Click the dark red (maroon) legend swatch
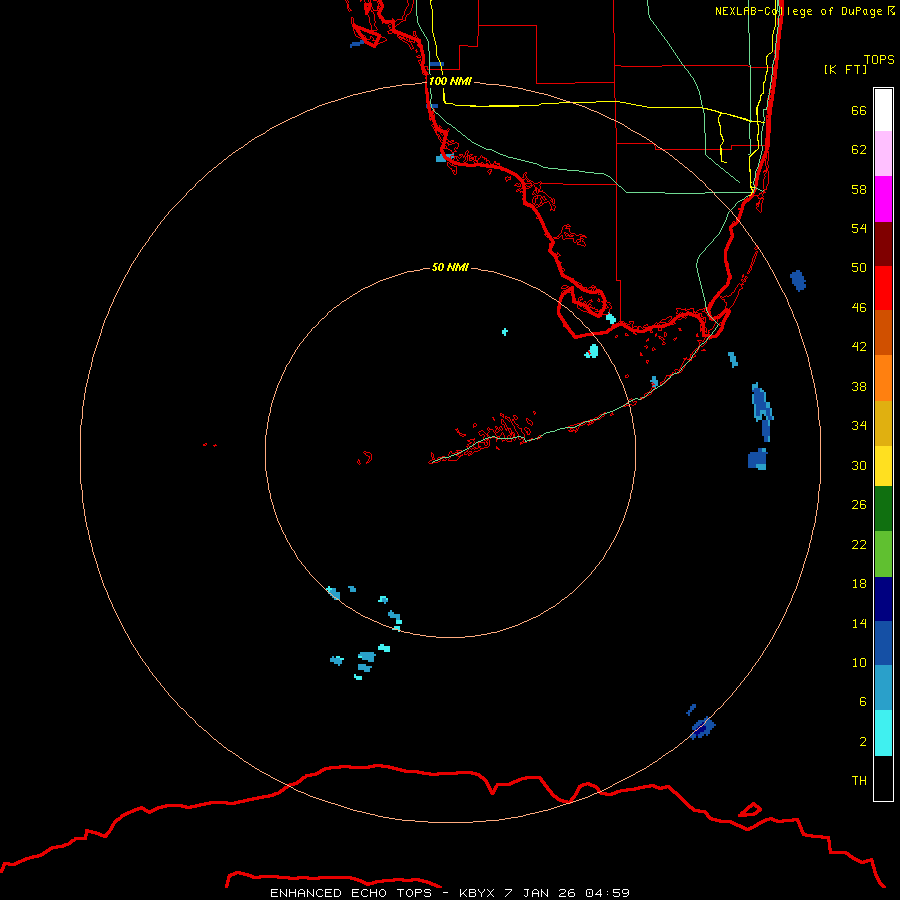 (883, 244)
